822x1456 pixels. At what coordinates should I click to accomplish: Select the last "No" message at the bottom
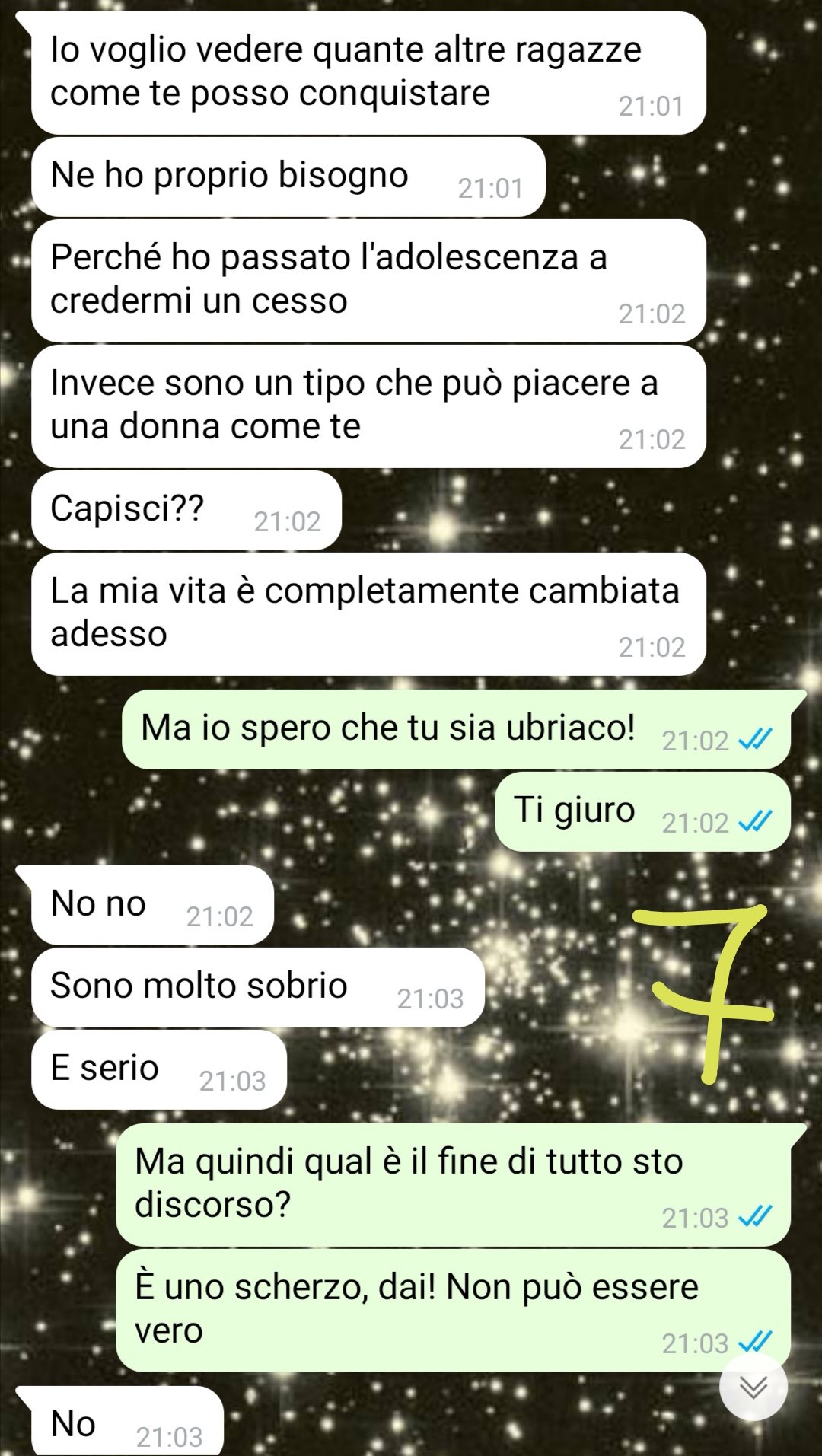click(x=127, y=1421)
